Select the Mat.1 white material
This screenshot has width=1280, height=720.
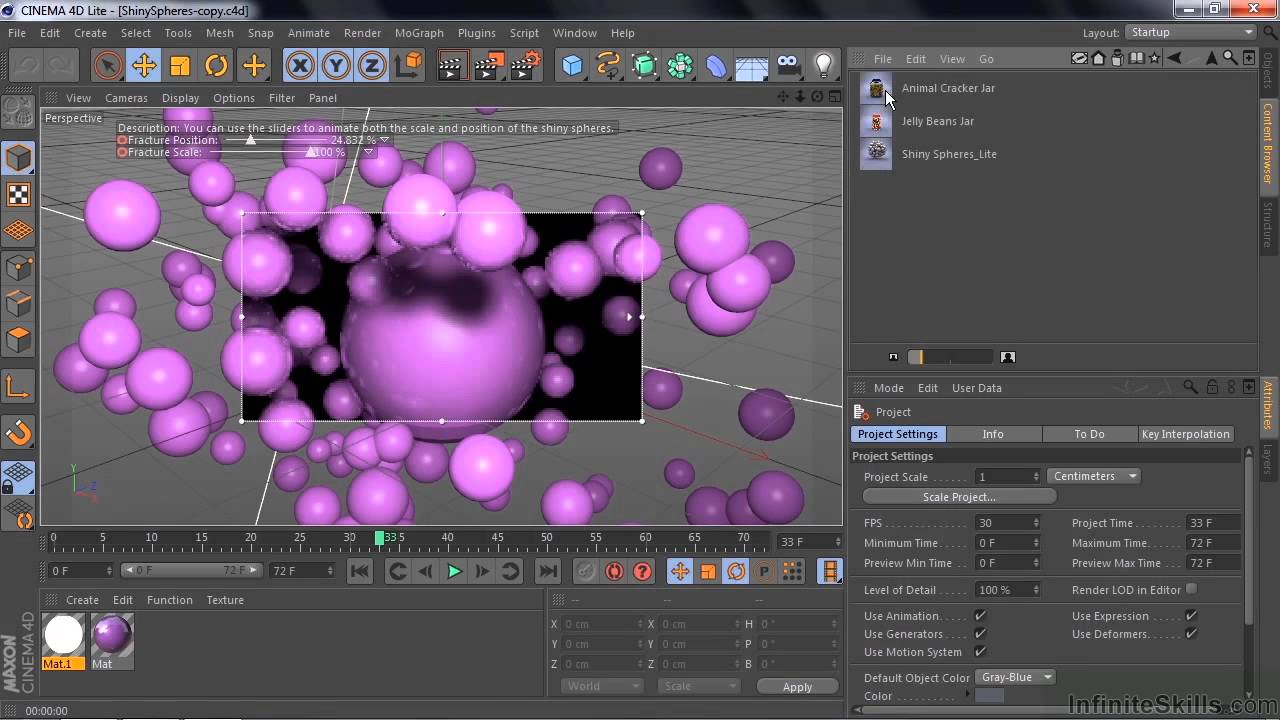[x=64, y=641]
